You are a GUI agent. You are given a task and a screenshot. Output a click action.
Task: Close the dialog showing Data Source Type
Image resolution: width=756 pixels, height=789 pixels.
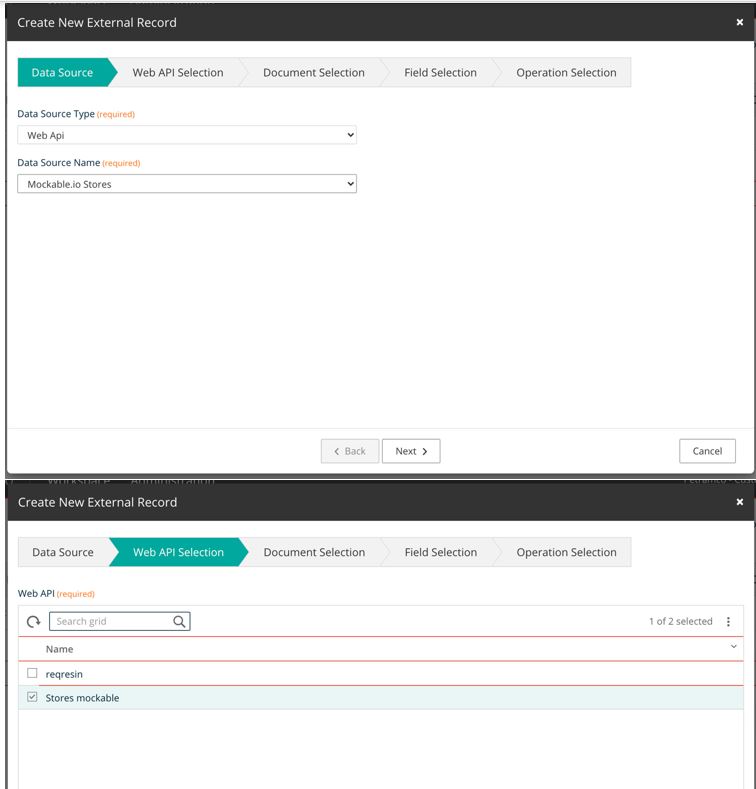tap(739, 22)
